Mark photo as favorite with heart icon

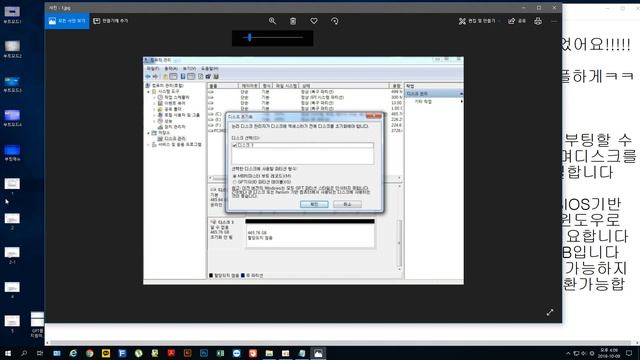point(314,21)
